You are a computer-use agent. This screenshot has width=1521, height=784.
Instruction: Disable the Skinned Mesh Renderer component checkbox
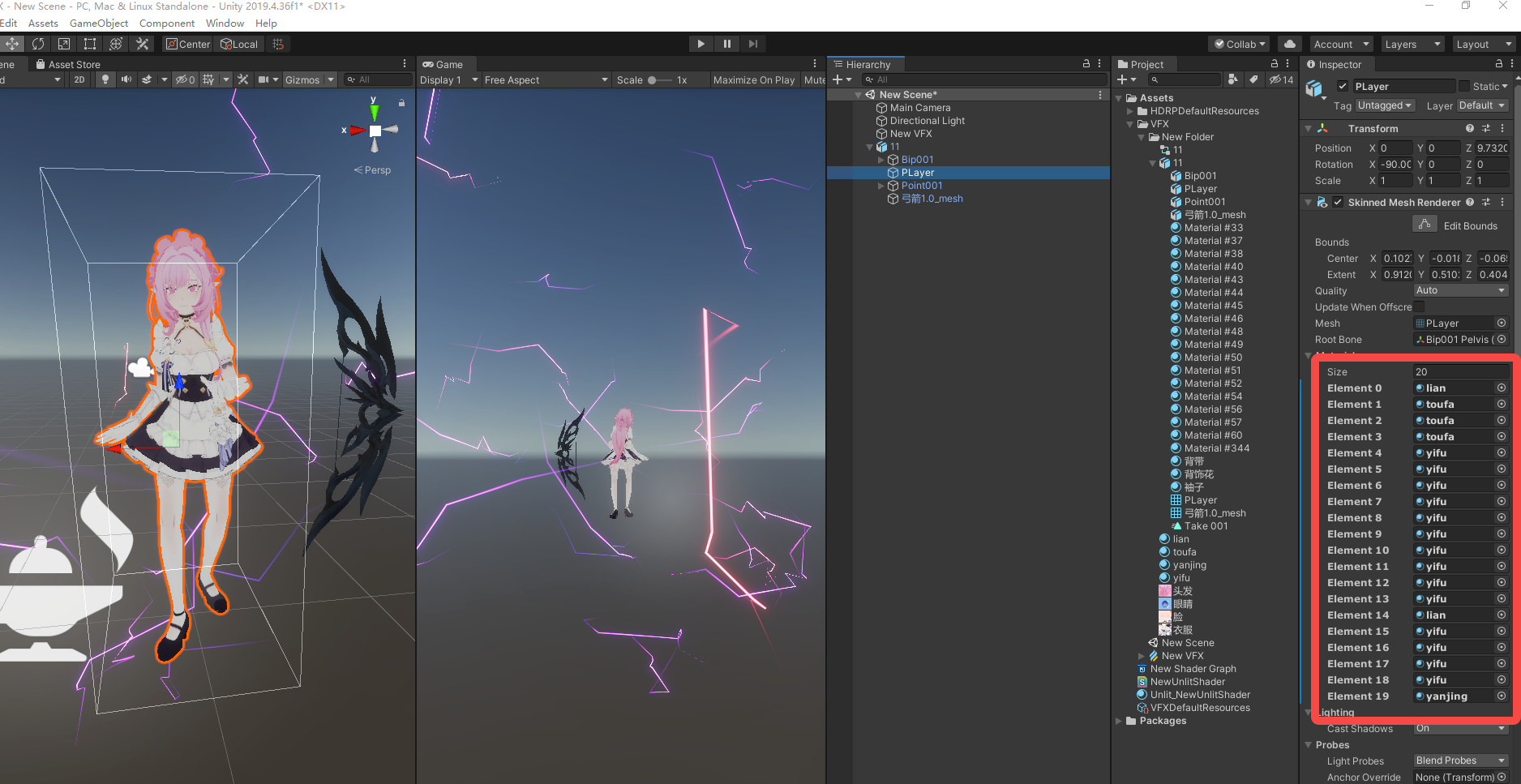[1338, 203]
